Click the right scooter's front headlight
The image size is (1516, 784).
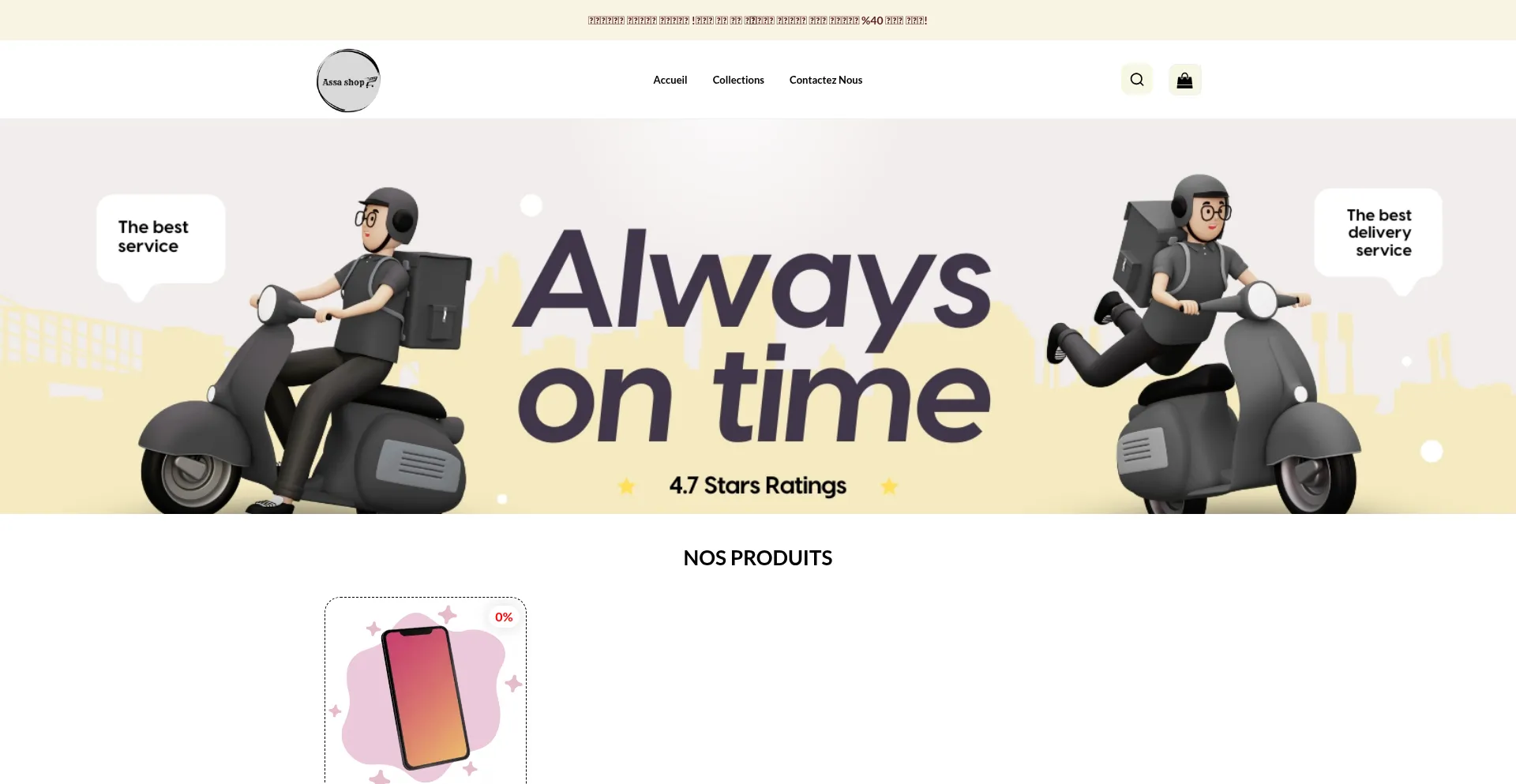coord(1262,301)
